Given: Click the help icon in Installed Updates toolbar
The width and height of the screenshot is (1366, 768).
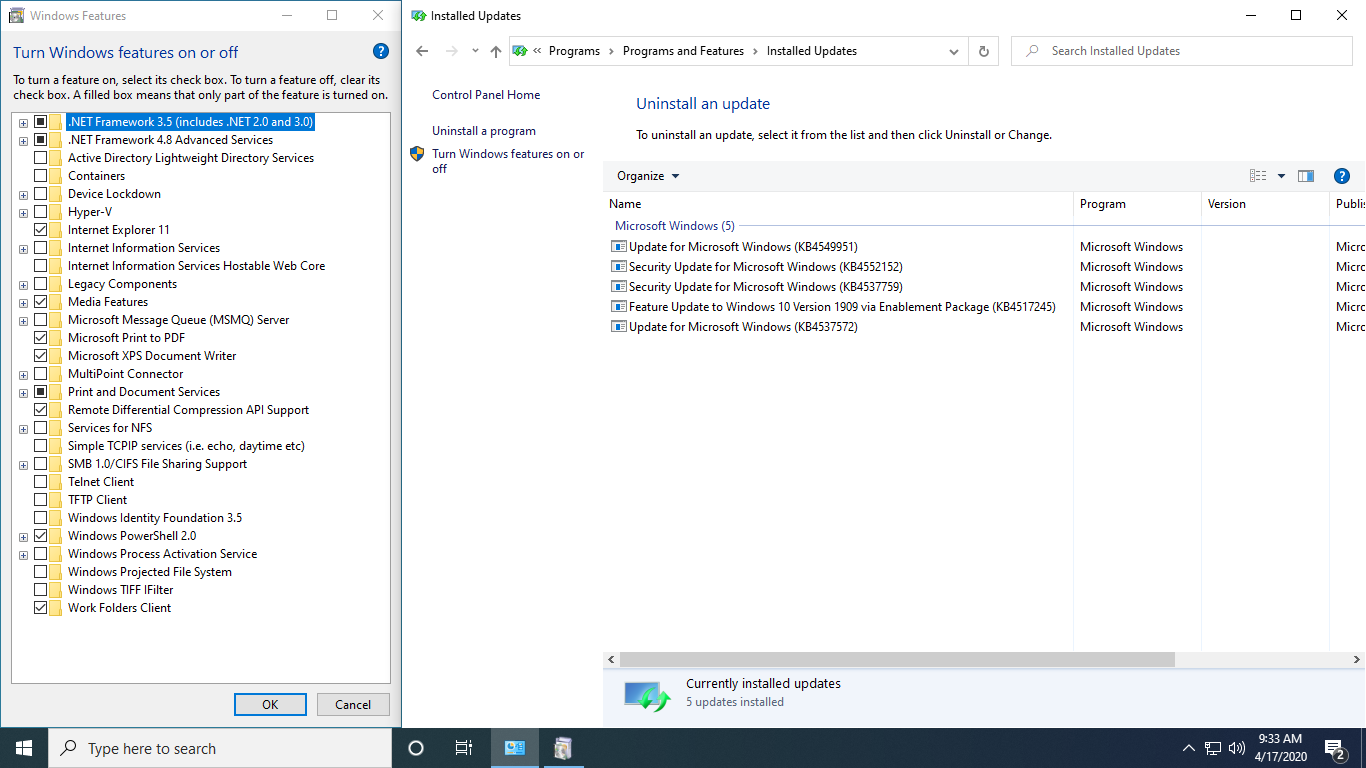Looking at the screenshot, I should 1343,176.
